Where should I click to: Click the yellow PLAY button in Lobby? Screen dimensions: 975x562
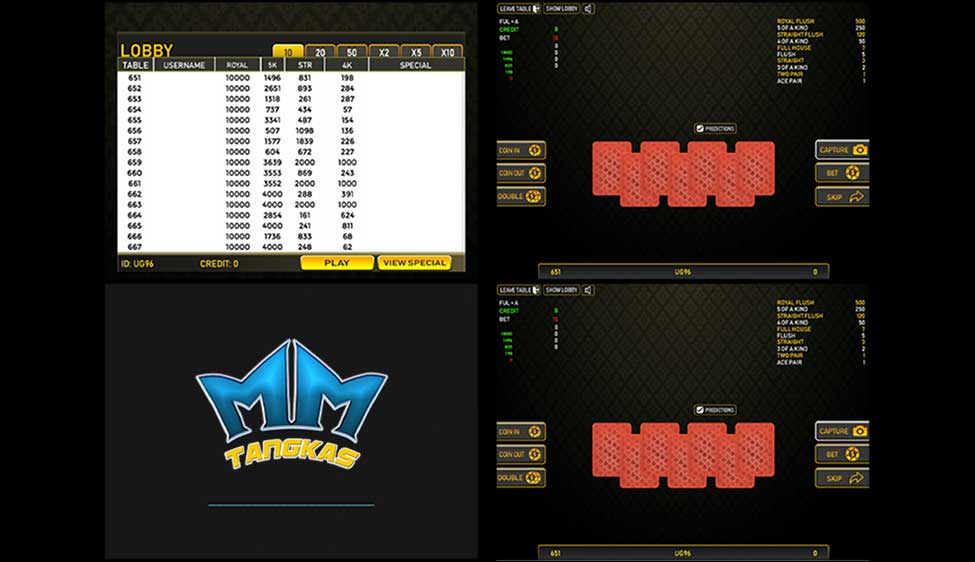point(337,263)
